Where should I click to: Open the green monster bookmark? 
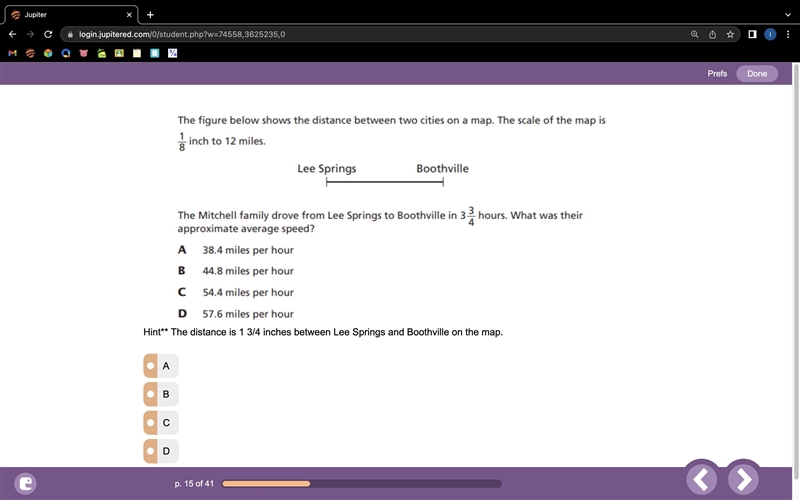(x=102, y=53)
